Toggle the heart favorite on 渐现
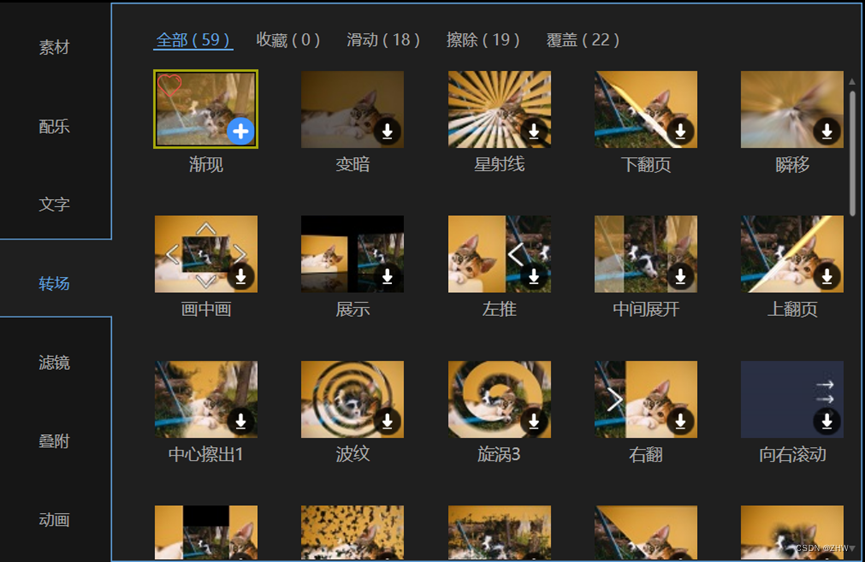The height and width of the screenshot is (562, 865). [169, 85]
